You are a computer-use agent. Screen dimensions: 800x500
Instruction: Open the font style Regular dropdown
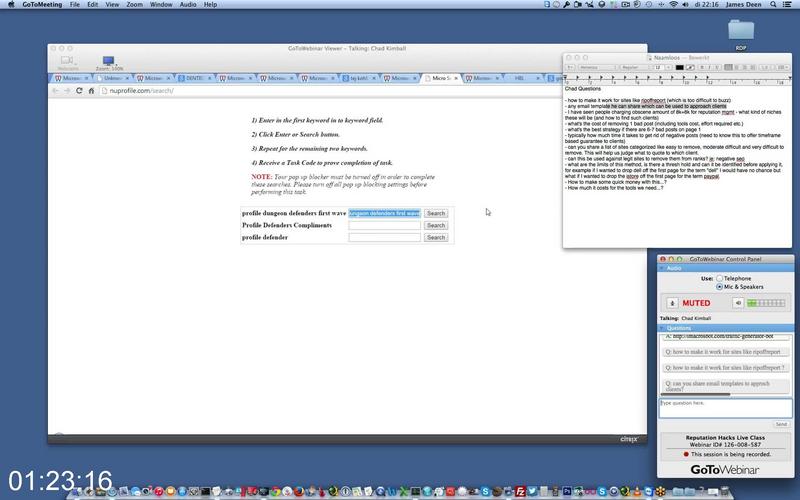635,67
